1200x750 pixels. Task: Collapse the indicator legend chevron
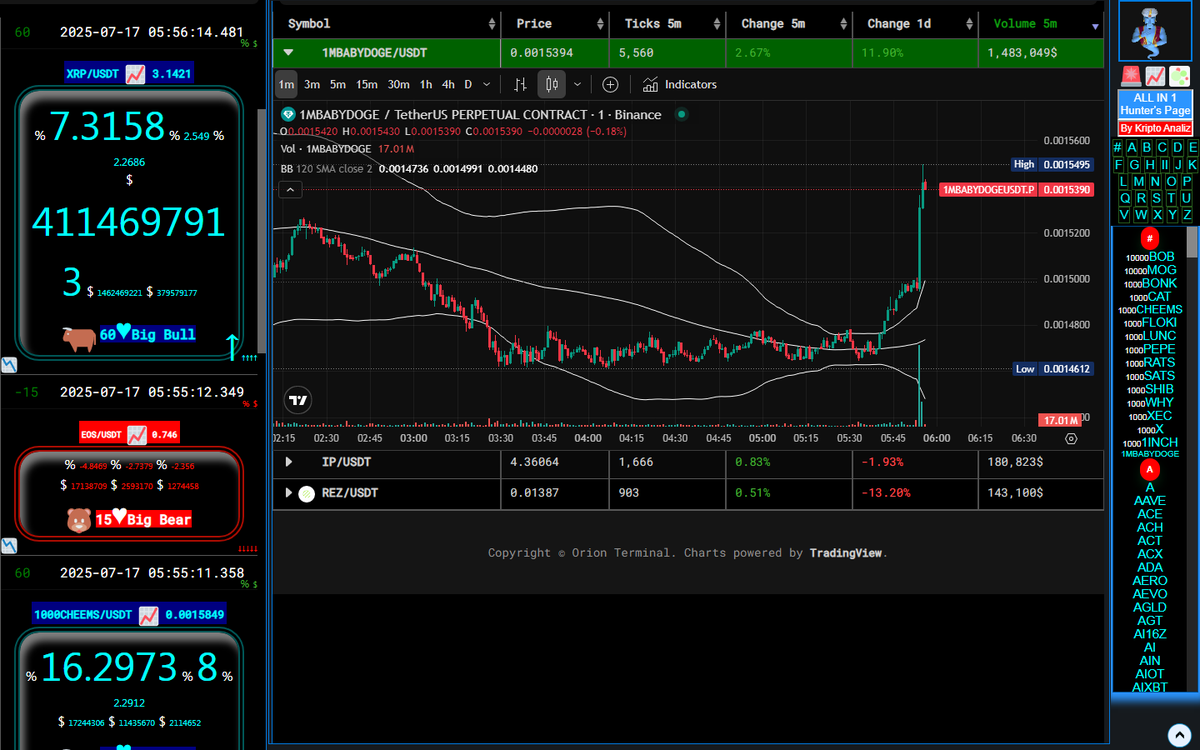pyautogui.click(x=290, y=189)
